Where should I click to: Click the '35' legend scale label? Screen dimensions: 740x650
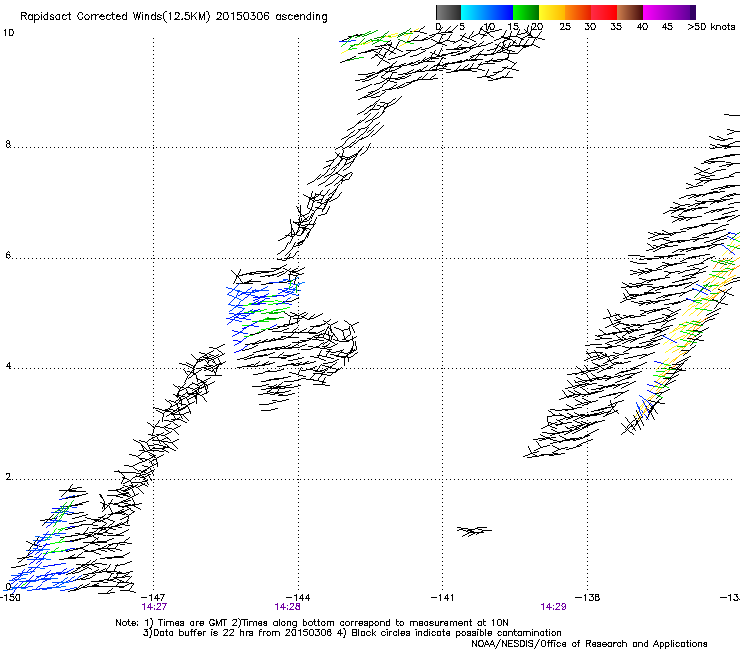tap(616, 27)
